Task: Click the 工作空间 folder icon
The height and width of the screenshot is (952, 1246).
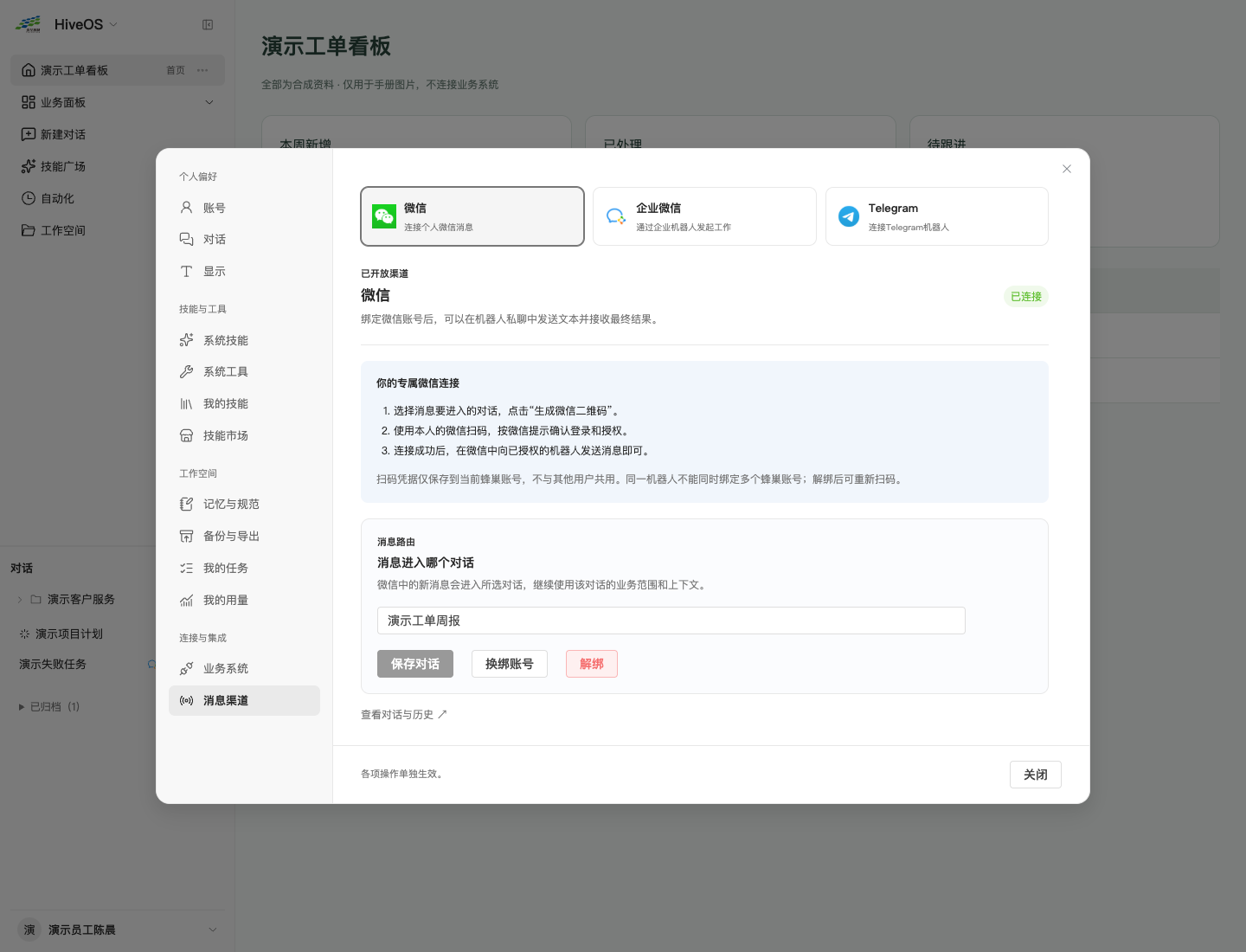Action: [x=29, y=230]
